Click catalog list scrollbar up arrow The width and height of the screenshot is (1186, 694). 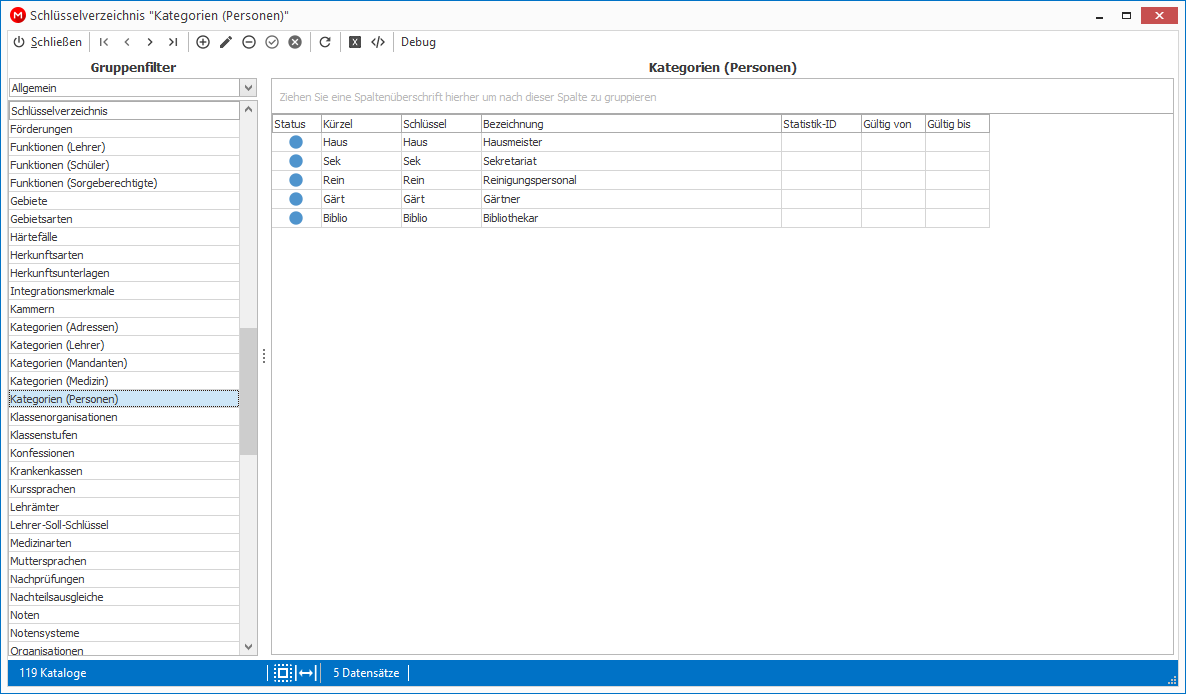click(248, 110)
